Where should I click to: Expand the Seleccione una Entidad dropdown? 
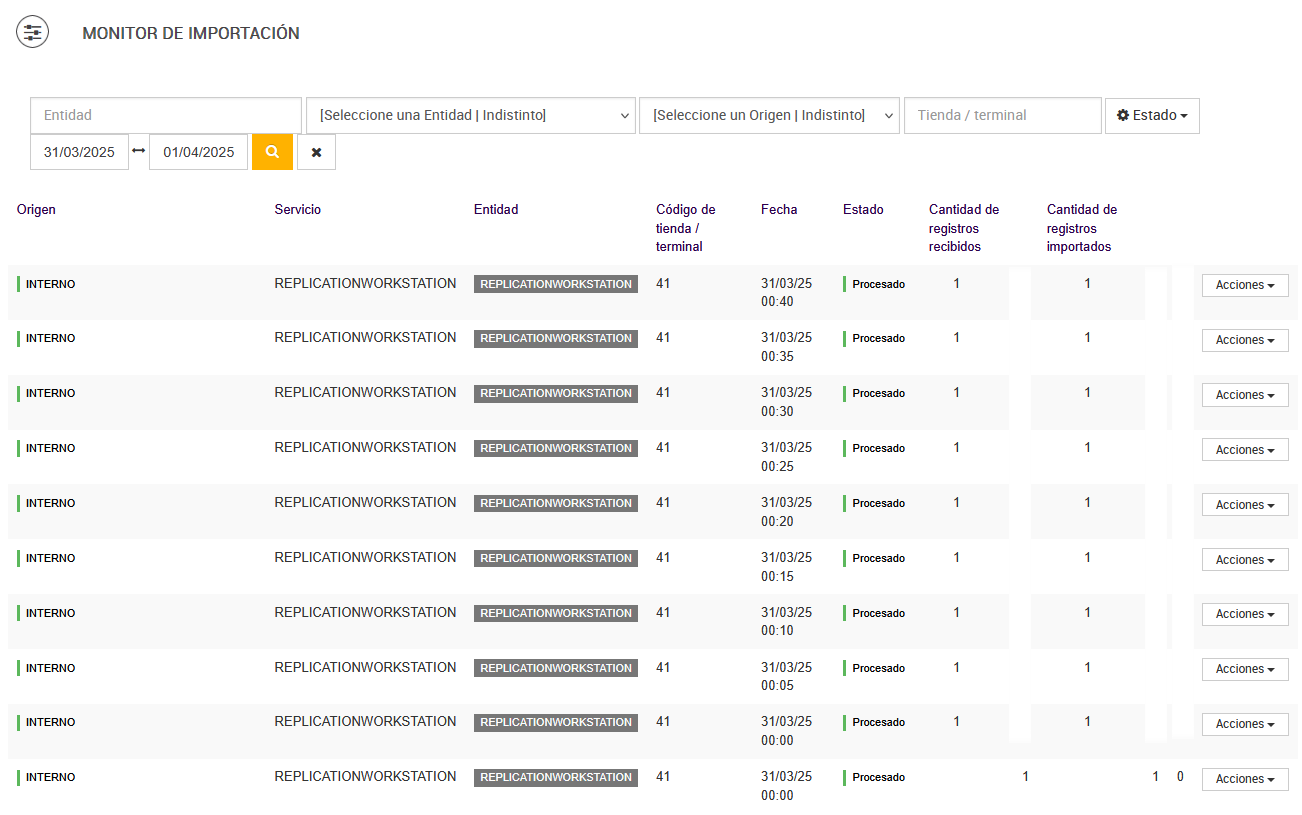(x=470, y=115)
